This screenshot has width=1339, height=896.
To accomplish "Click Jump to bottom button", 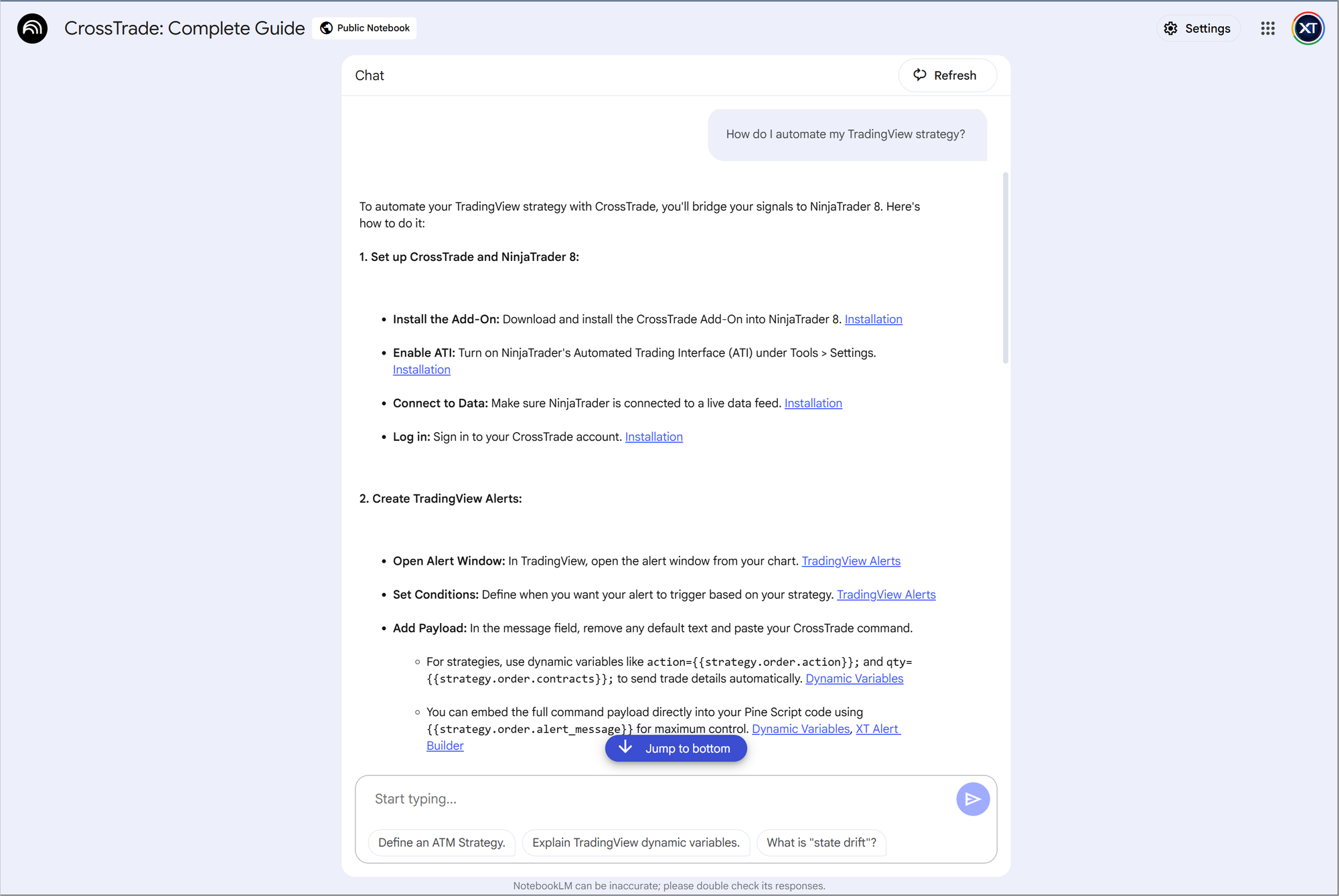I will tap(676, 748).
